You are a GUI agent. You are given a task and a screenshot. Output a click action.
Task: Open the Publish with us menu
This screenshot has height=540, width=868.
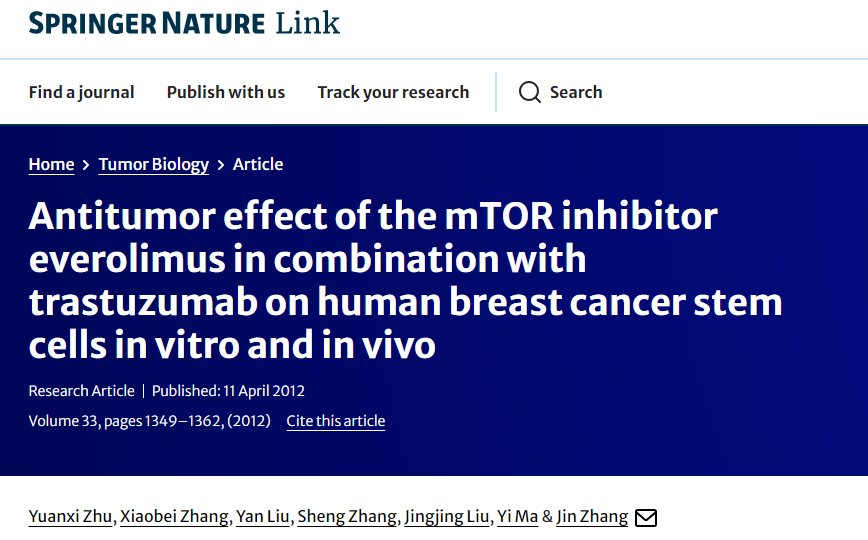point(226,92)
